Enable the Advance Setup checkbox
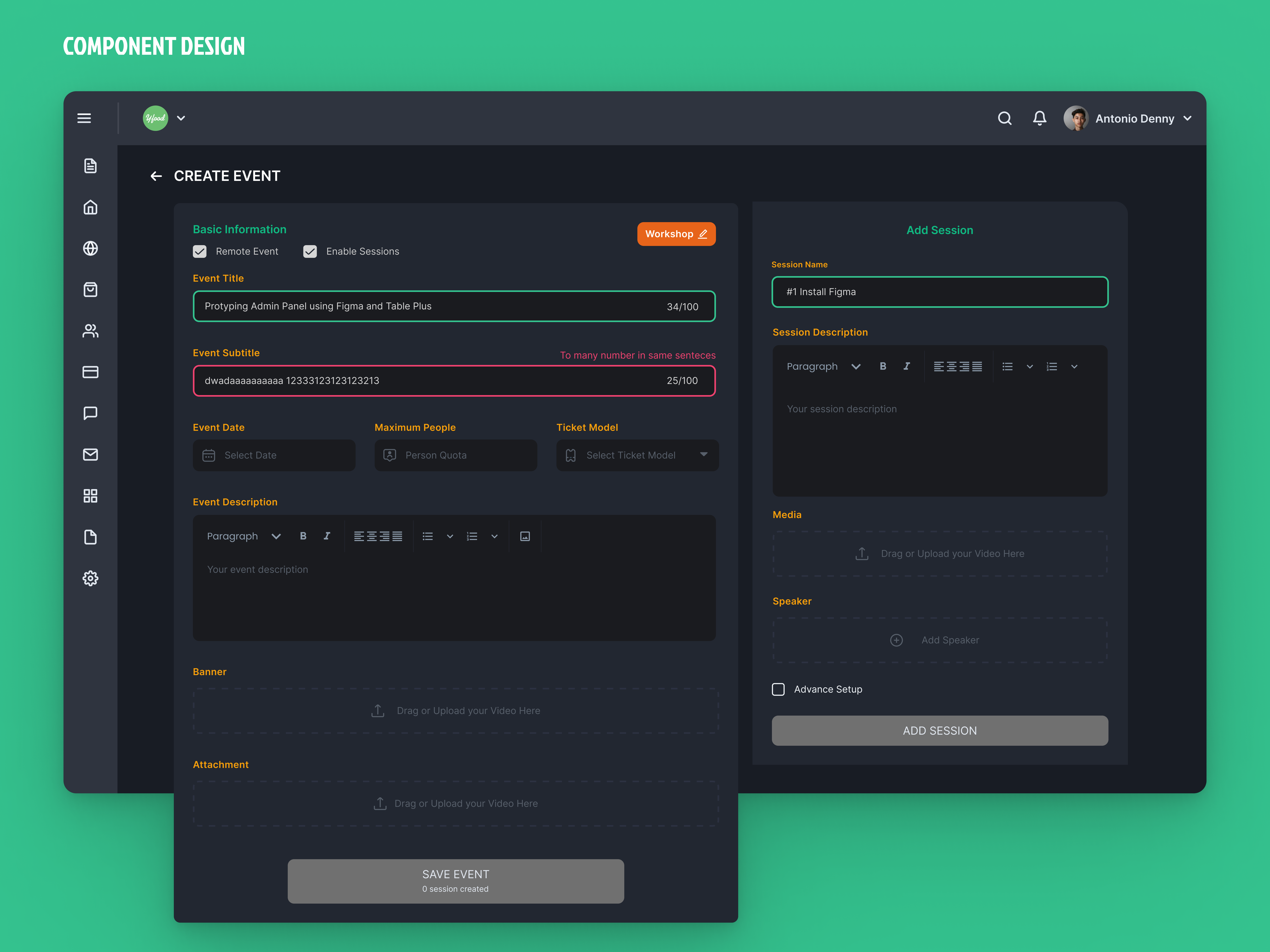This screenshot has width=1270, height=952. click(x=778, y=689)
